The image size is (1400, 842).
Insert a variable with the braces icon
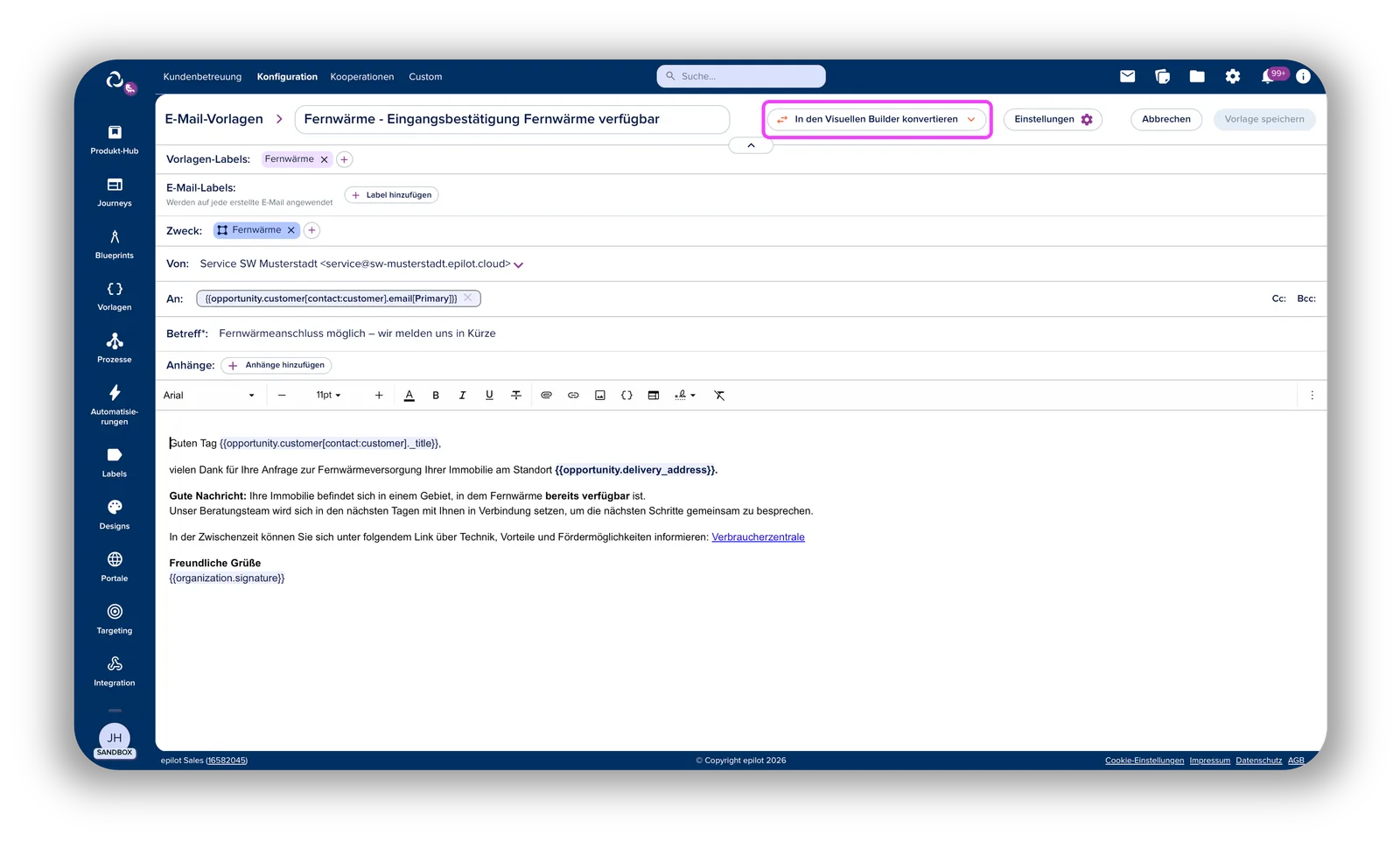(x=626, y=396)
